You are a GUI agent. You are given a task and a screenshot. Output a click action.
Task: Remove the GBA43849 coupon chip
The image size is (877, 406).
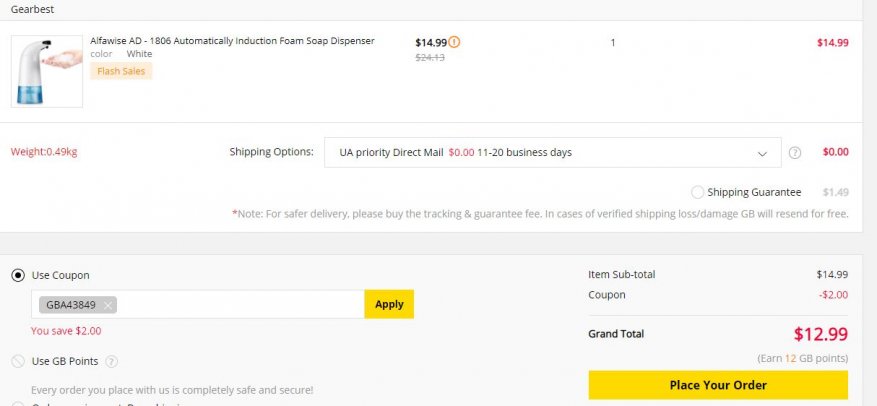click(107, 305)
